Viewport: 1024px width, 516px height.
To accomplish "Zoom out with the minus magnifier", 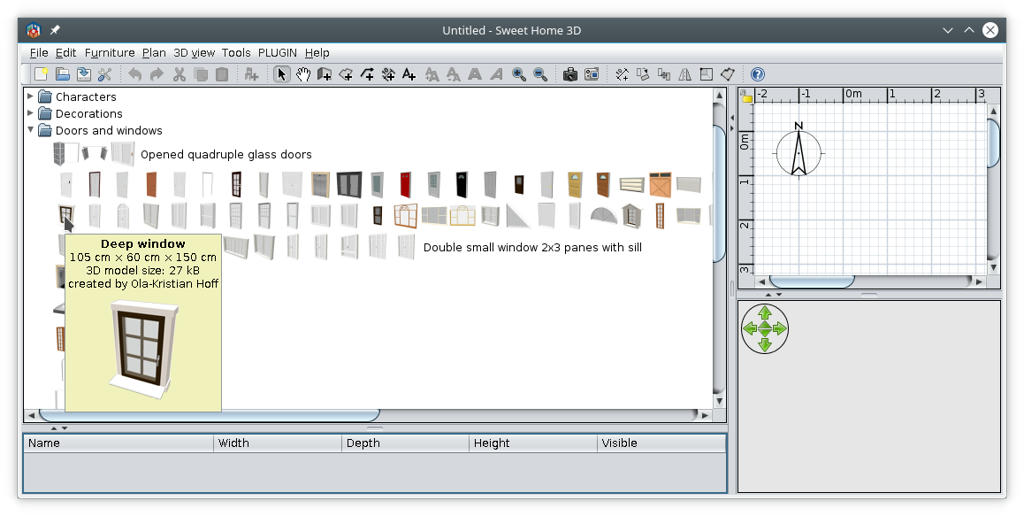I will pyautogui.click(x=540, y=74).
